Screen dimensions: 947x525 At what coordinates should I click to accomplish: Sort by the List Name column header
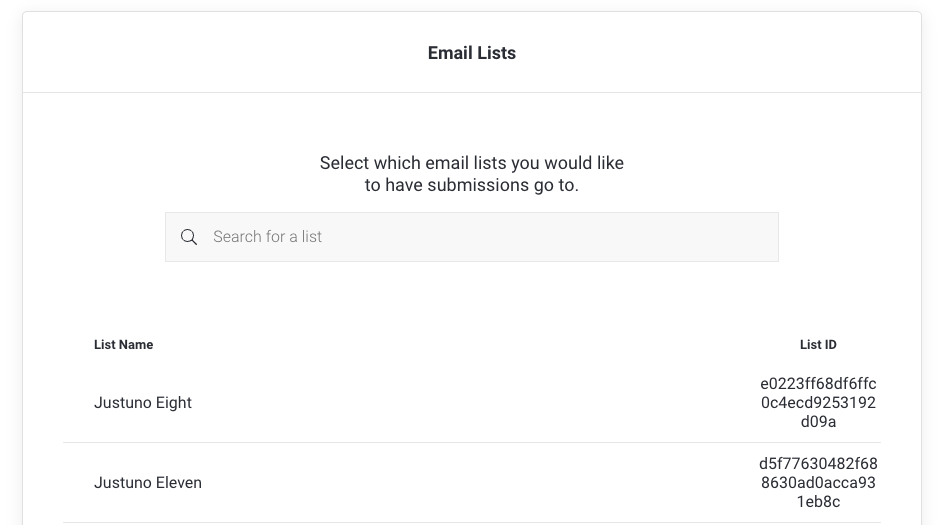123,345
